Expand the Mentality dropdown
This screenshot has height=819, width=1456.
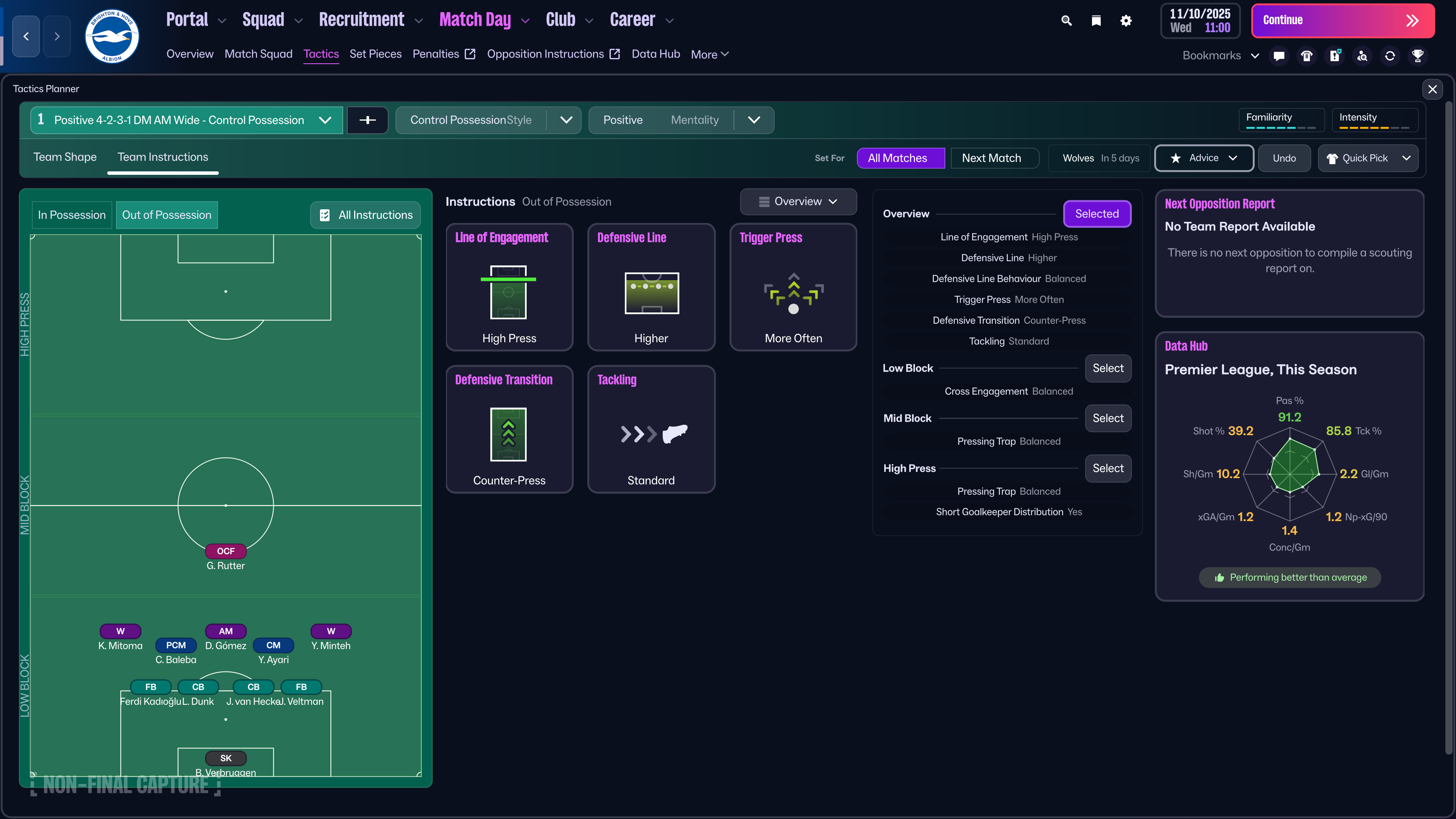[754, 121]
